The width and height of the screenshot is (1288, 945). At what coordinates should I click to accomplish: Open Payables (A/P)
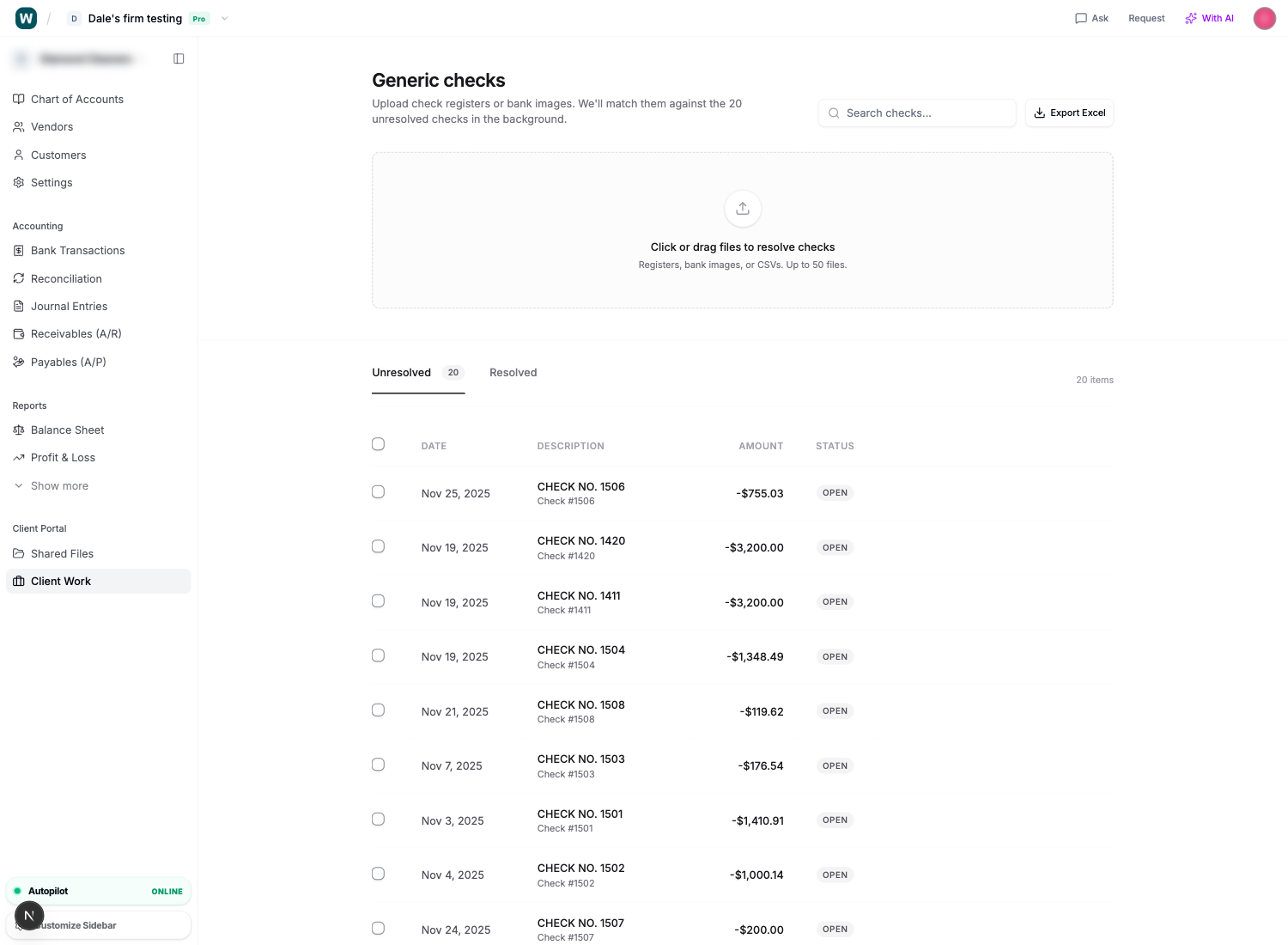68,362
